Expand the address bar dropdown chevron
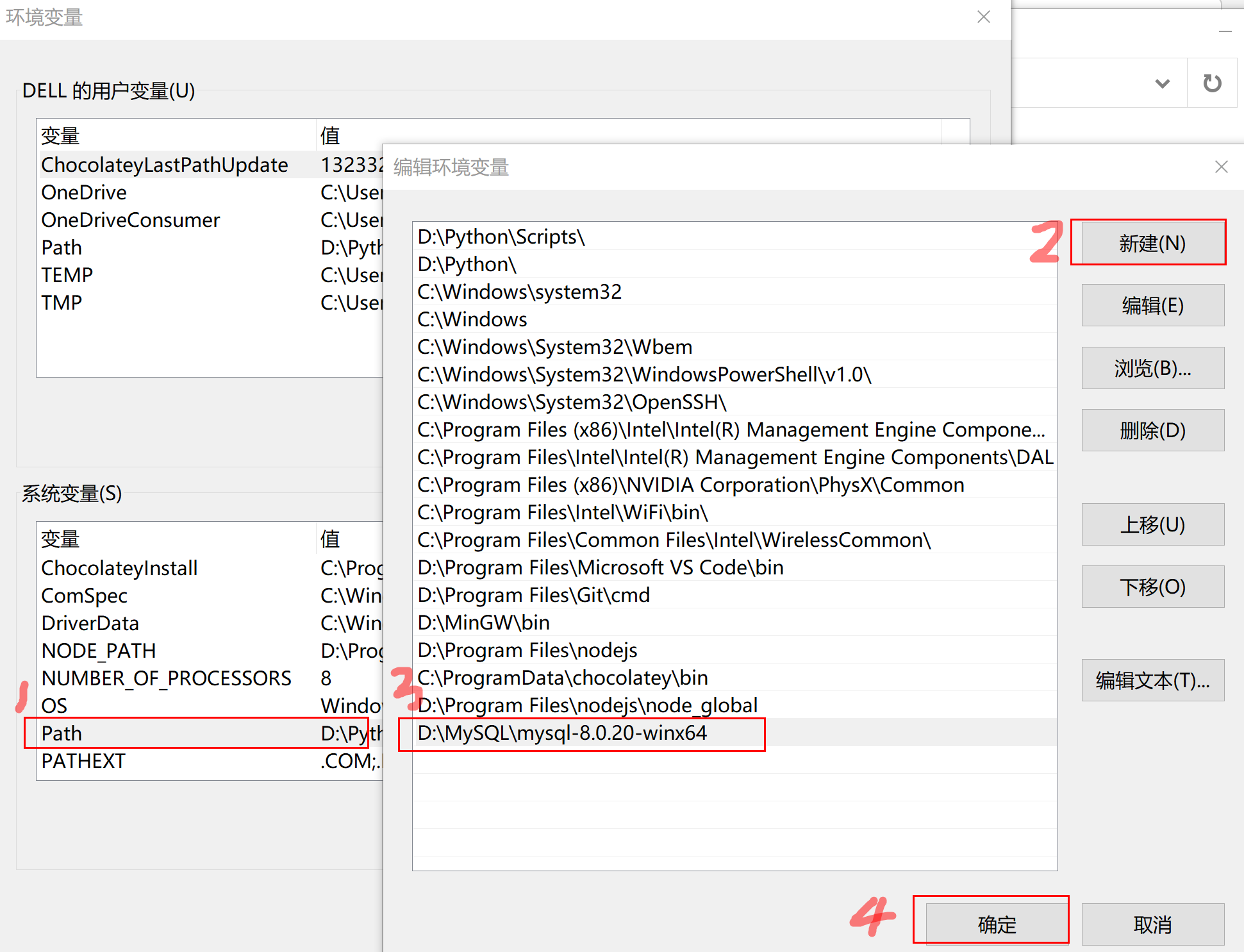The height and width of the screenshot is (952, 1244). tap(1162, 83)
